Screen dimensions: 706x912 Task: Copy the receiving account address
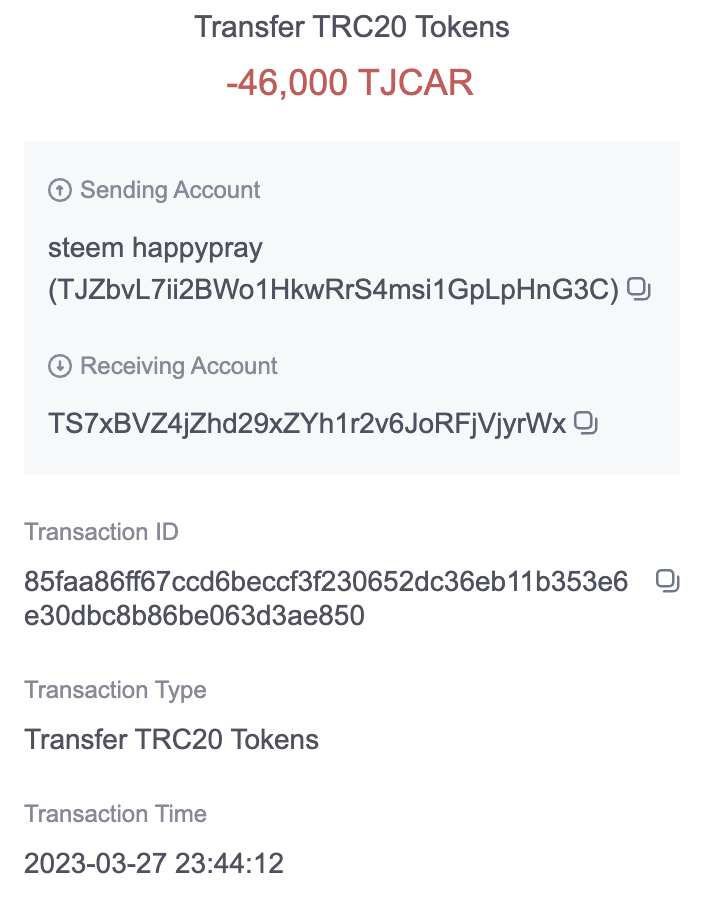(x=586, y=423)
